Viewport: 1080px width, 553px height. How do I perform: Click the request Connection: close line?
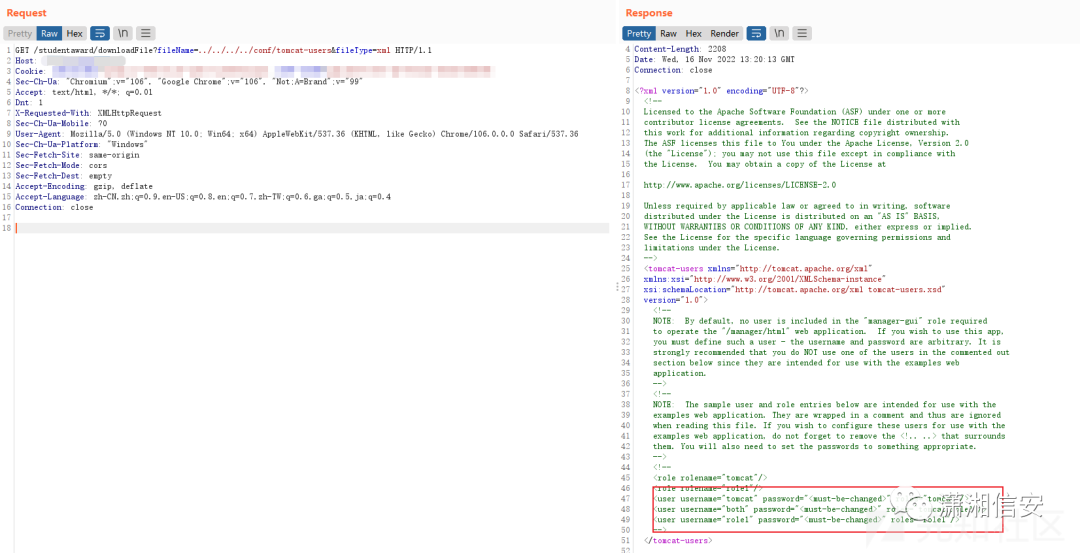54,207
